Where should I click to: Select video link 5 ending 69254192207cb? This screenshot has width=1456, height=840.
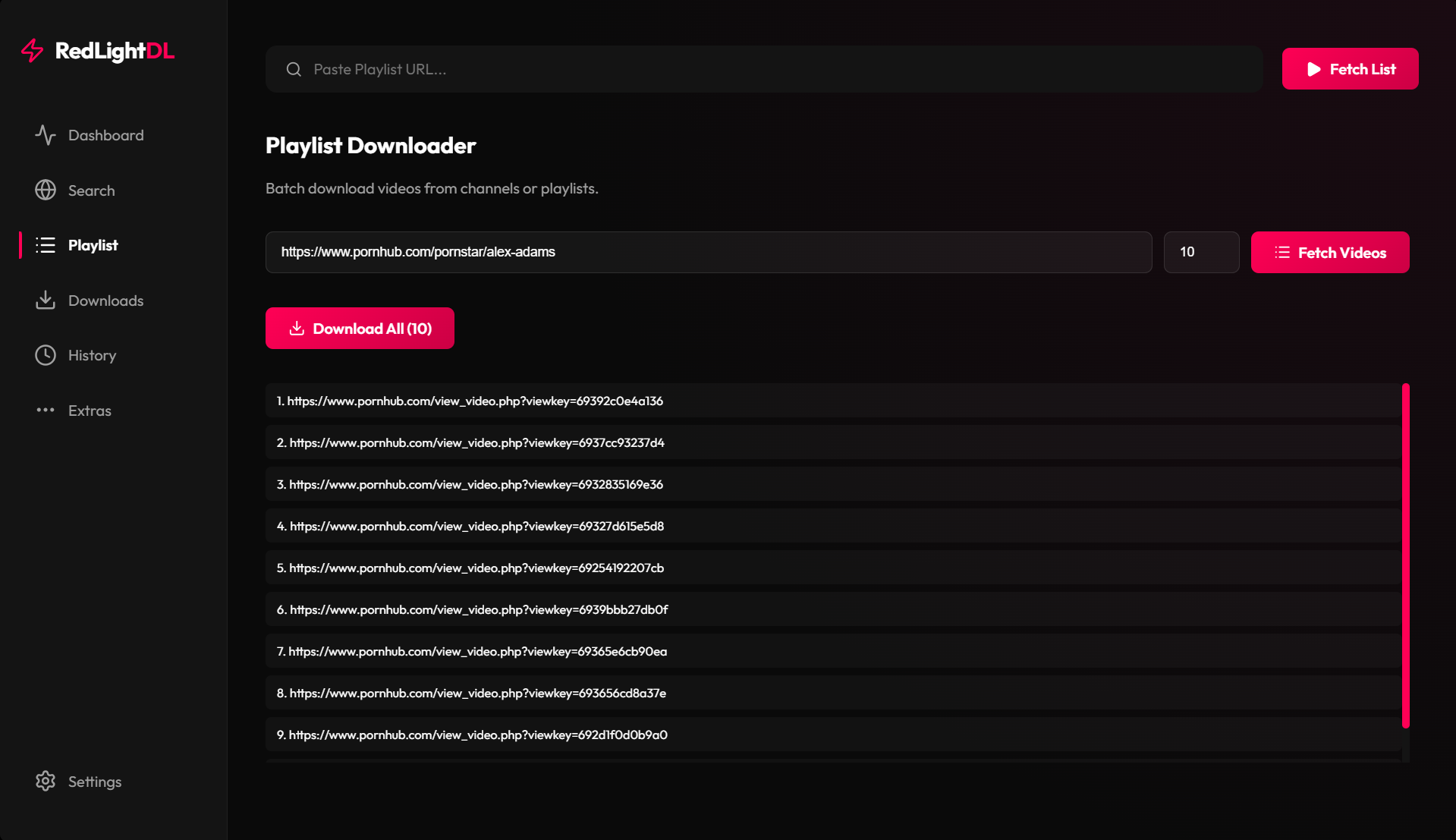coord(833,568)
